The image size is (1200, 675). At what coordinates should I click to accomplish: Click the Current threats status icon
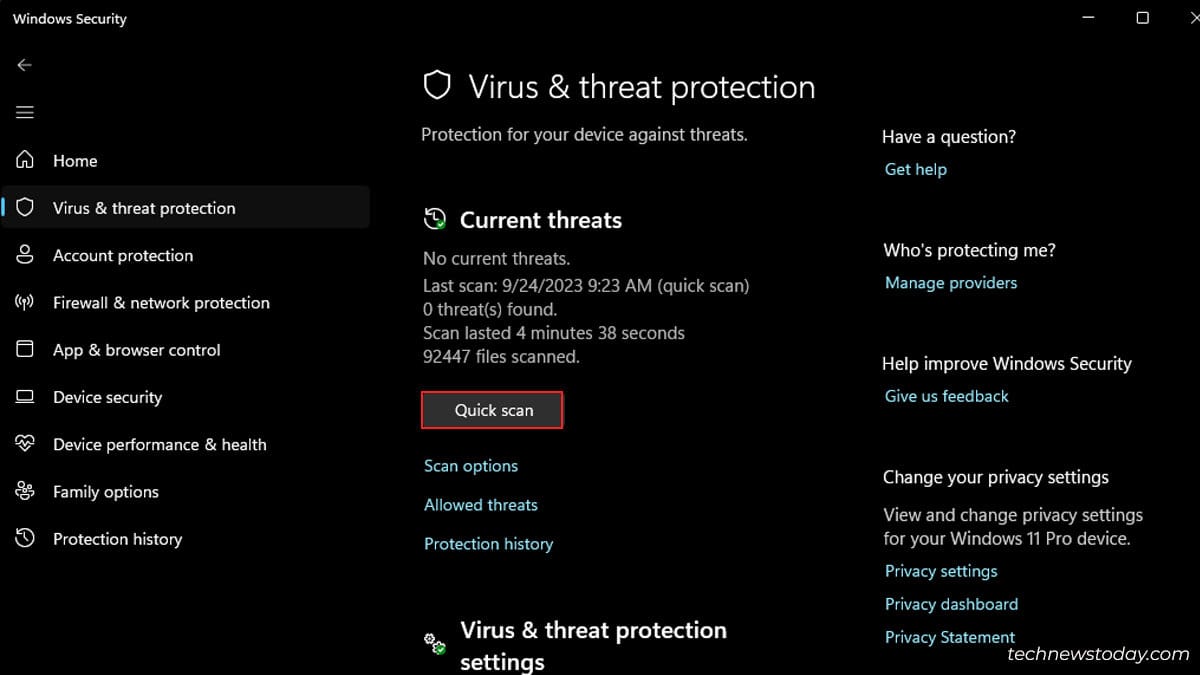pyautogui.click(x=434, y=218)
